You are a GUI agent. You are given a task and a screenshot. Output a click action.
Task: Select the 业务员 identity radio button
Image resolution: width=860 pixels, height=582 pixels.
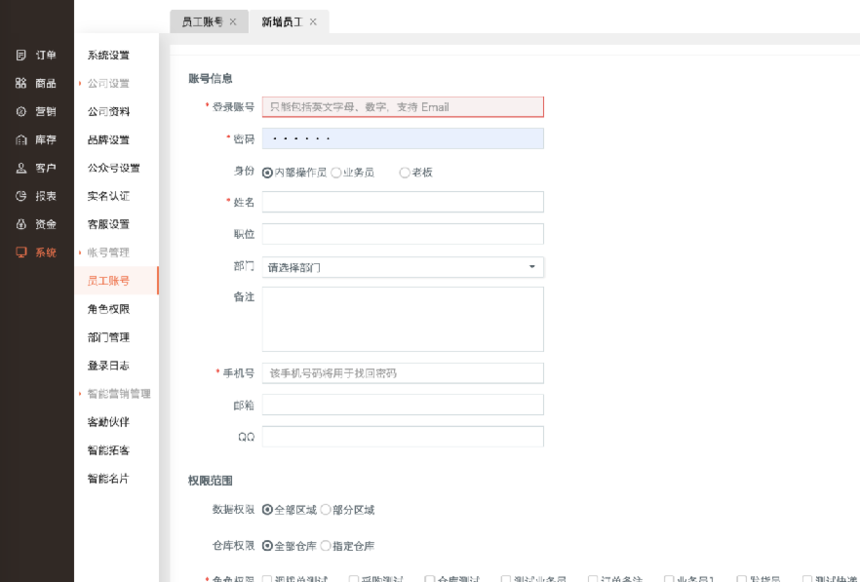[336, 172]
